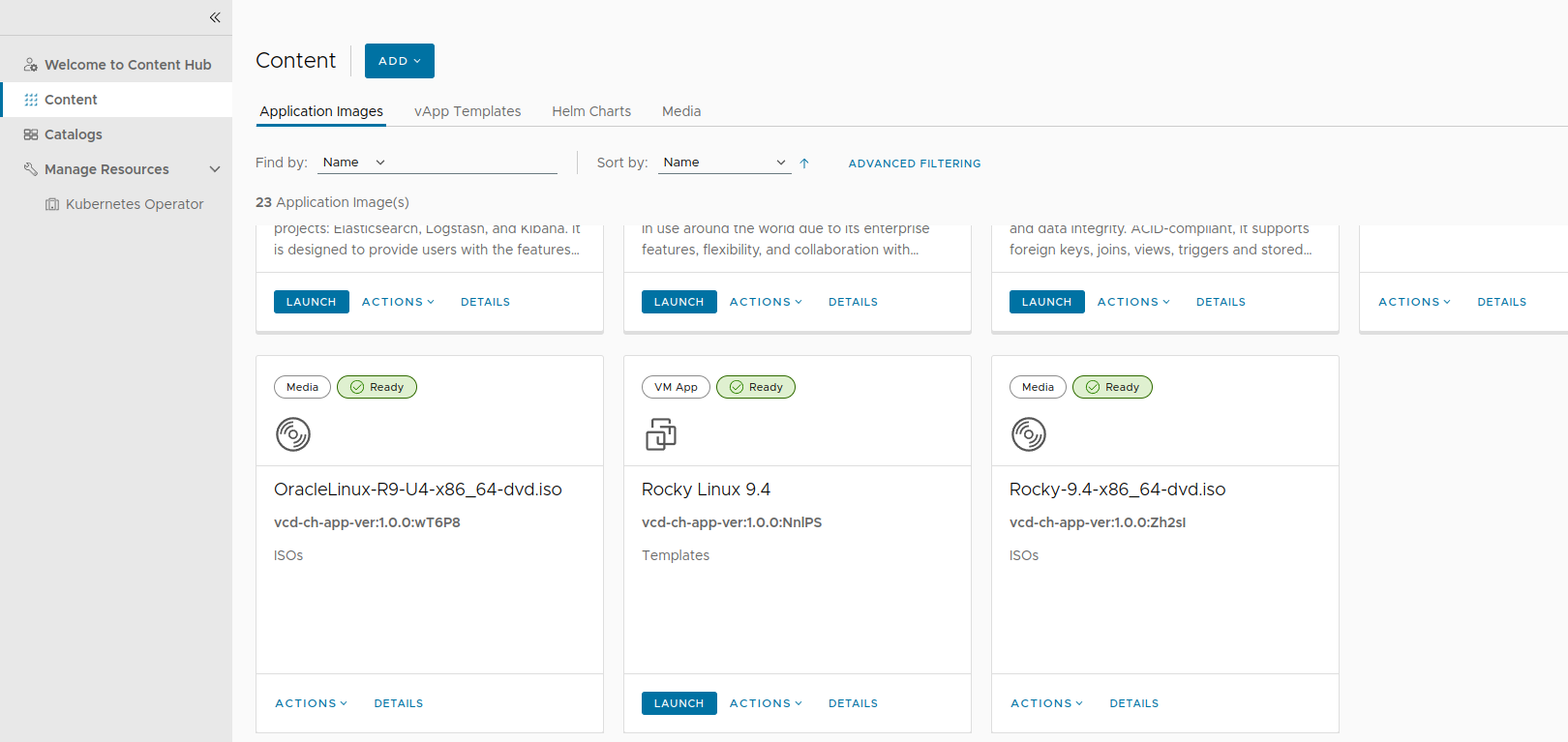Switch to the Helm Charts tab
This screenshot has height=742, width=1568.
click(x=591, y=111)
